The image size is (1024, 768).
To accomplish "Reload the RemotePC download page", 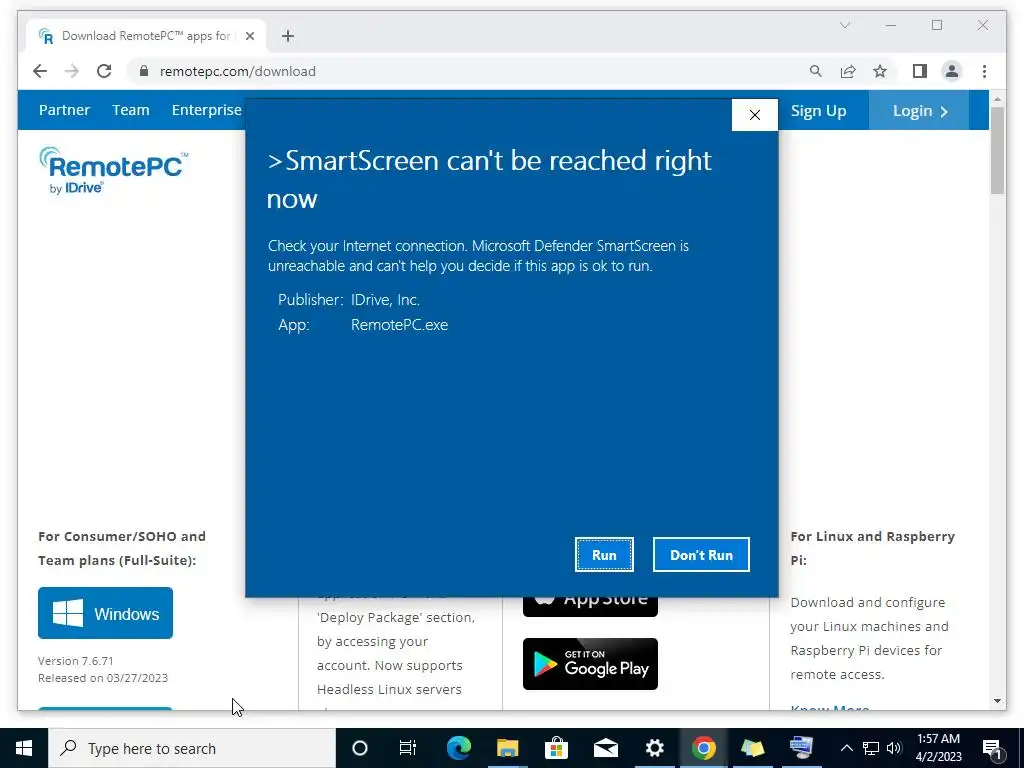I will point(104,71).
